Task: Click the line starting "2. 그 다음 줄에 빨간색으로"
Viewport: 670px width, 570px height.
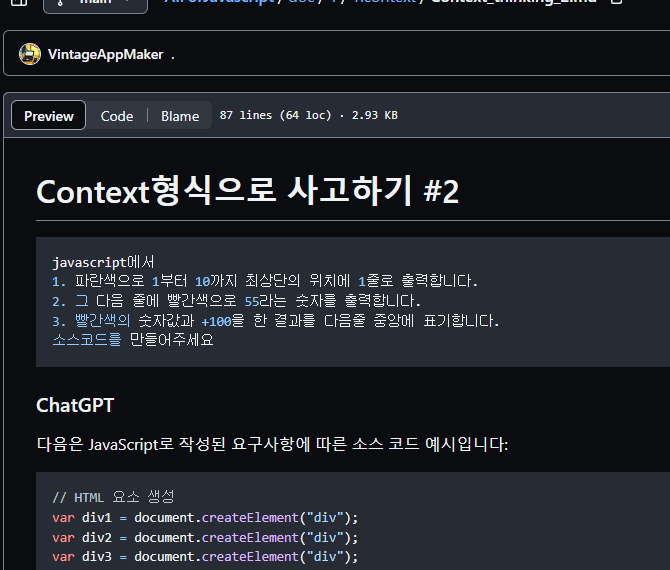Action: coord(236,301)
